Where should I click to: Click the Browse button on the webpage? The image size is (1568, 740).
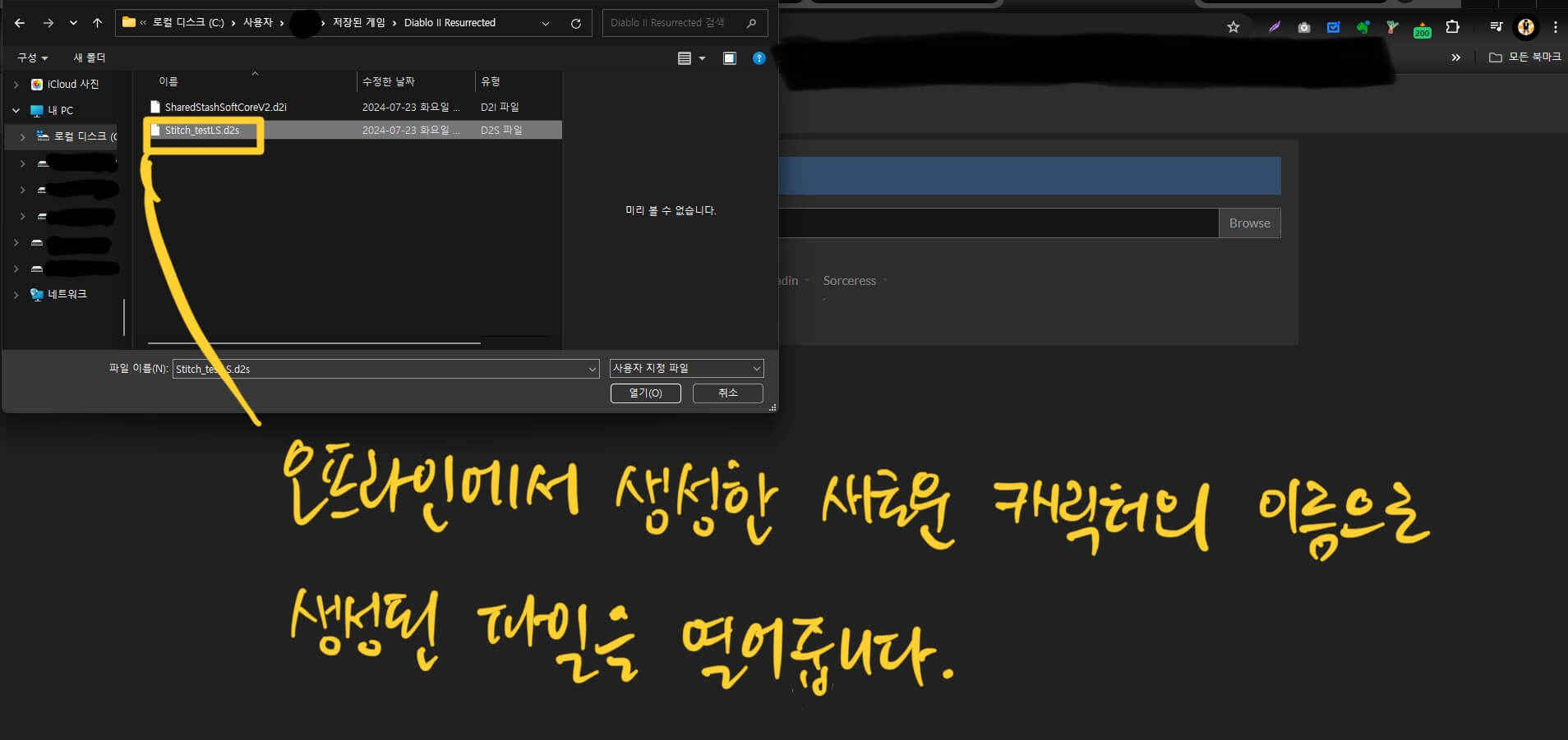pyautogui.click(x=1249, y=223)
